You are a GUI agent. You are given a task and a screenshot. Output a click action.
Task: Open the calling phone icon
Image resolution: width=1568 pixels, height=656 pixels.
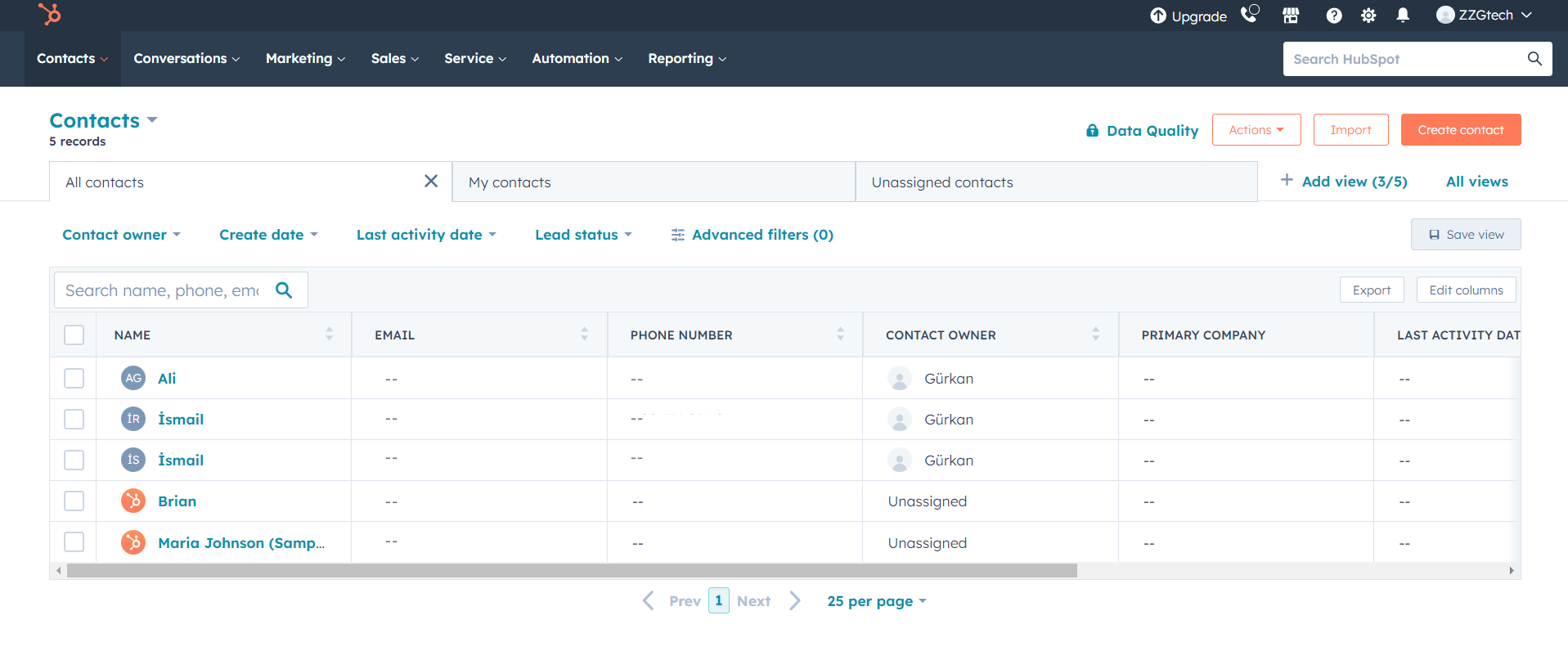pyautogui.click(x=1250, y=14)
